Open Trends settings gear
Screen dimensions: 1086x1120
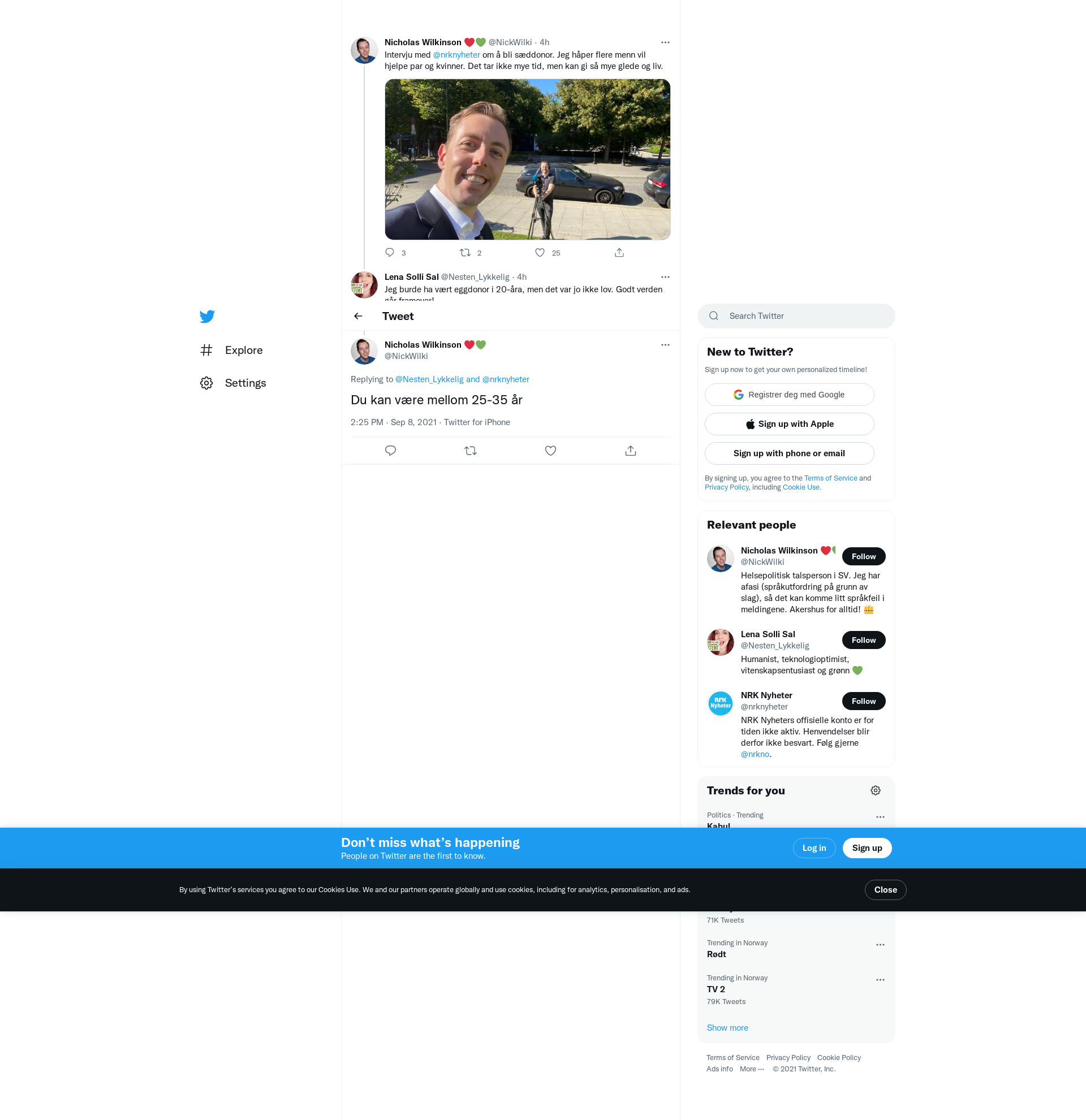pos(876,791)
